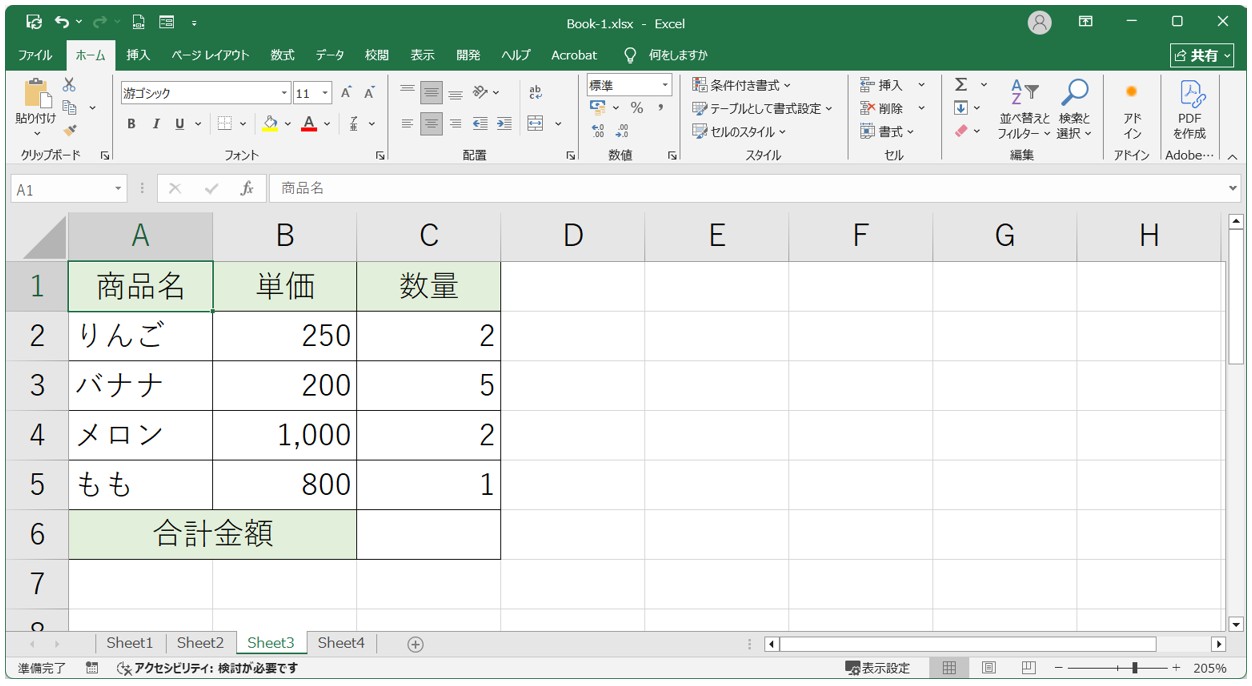Click the decrease decimal icon

point(622,131)
